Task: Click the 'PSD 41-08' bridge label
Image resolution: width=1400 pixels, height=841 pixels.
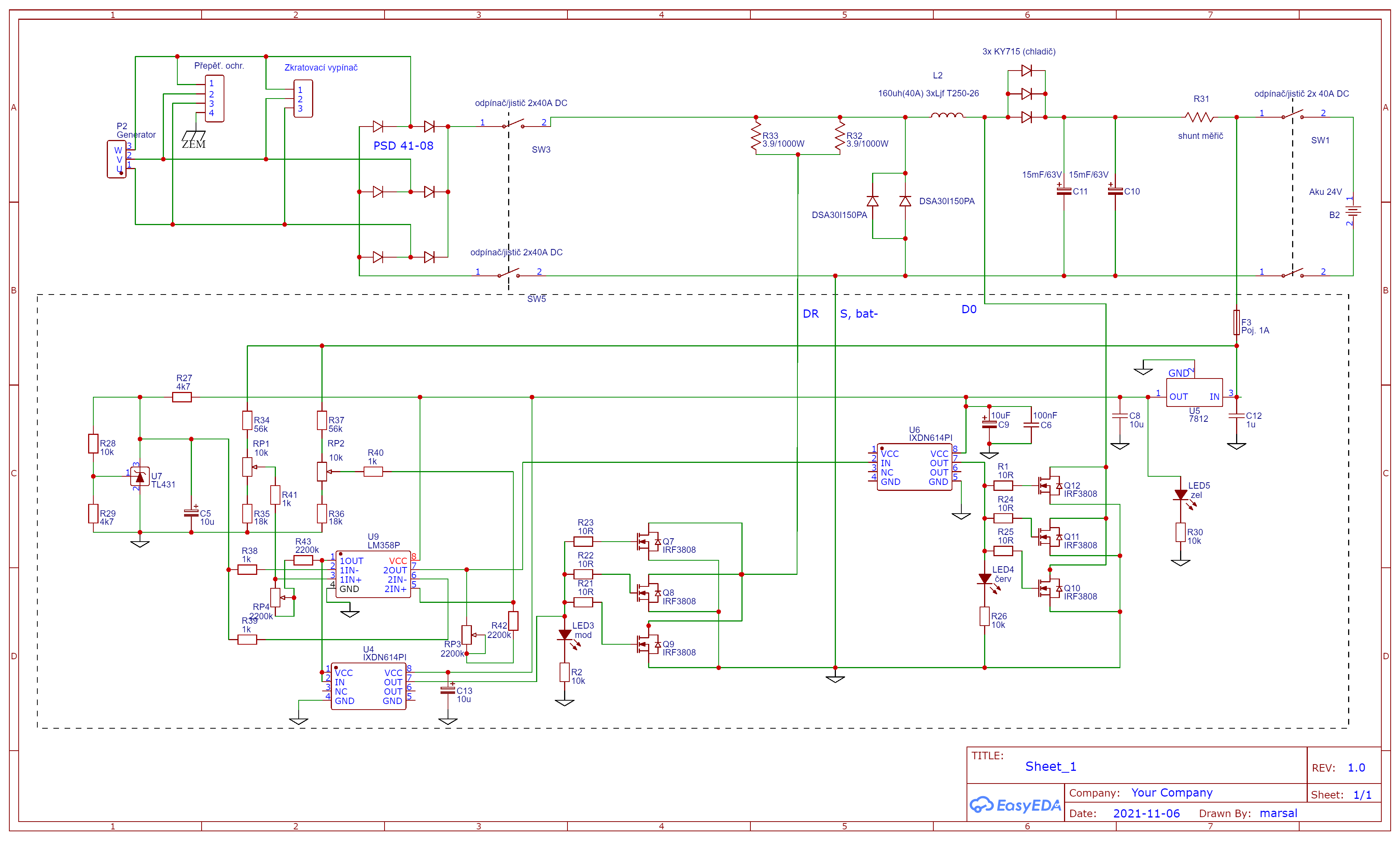Action: pos(404,146)
